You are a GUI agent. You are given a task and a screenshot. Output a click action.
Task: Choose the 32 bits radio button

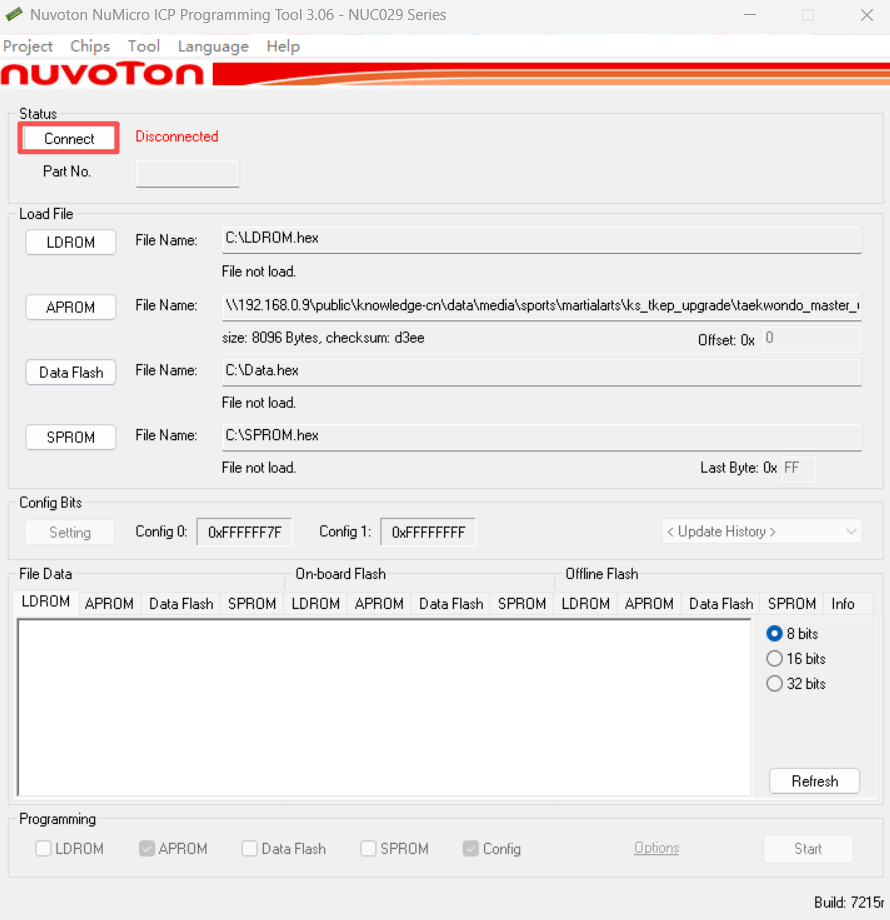click(x=774, y=684)
